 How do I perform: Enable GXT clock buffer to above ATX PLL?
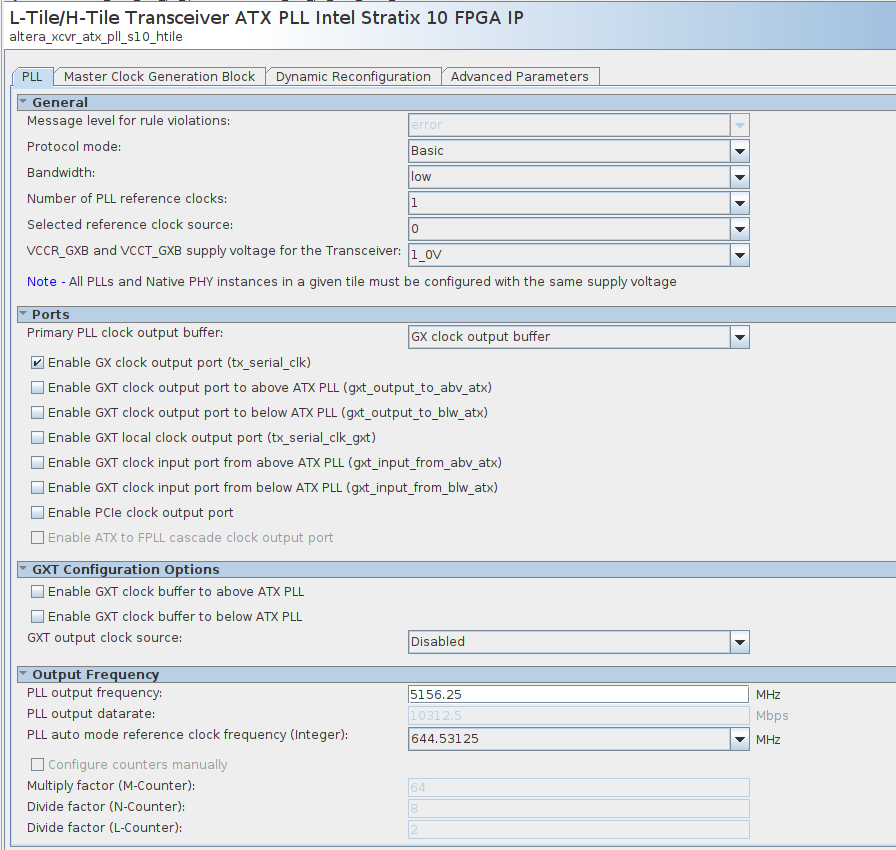(37, 592)
